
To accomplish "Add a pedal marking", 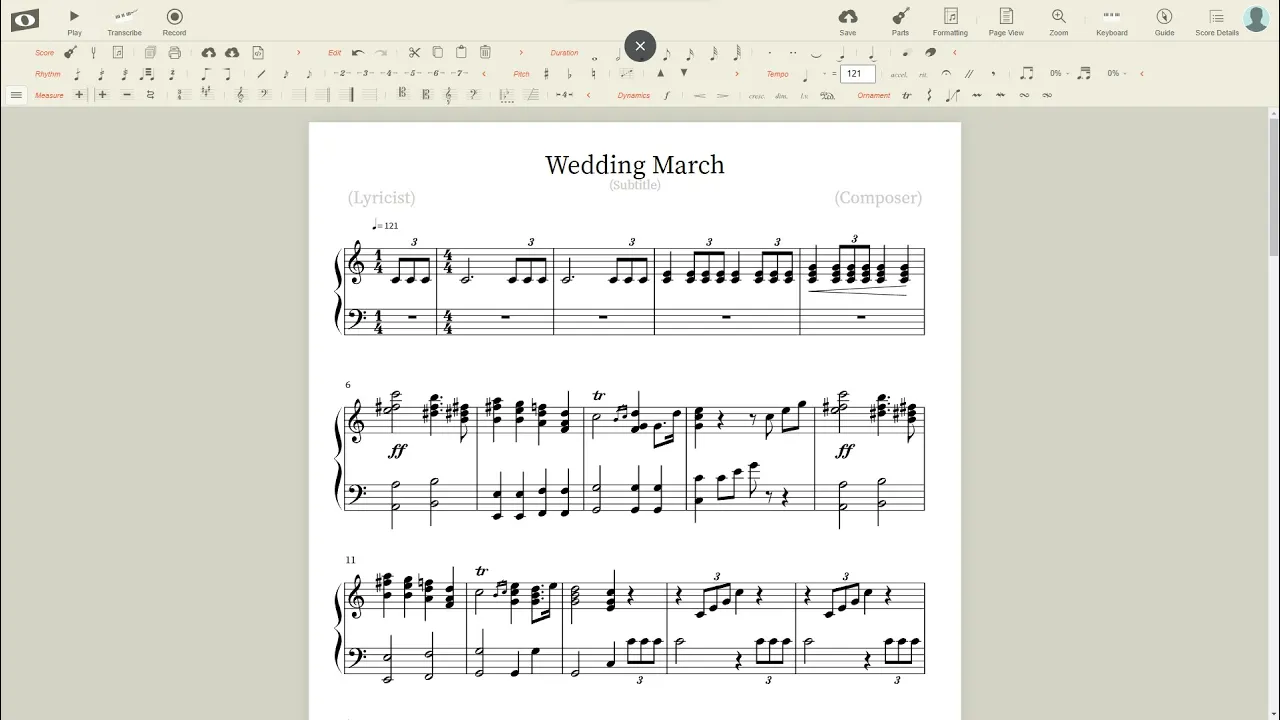I will pyautogui.click(x=827, y=95).
